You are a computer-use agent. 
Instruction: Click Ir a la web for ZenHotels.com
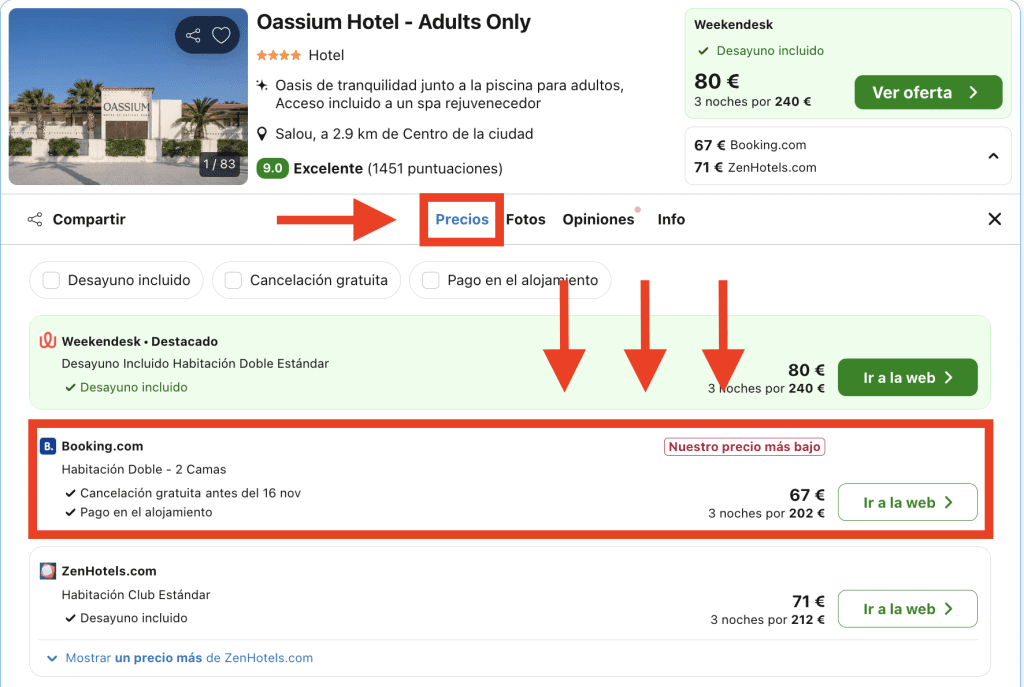point(906,609)
